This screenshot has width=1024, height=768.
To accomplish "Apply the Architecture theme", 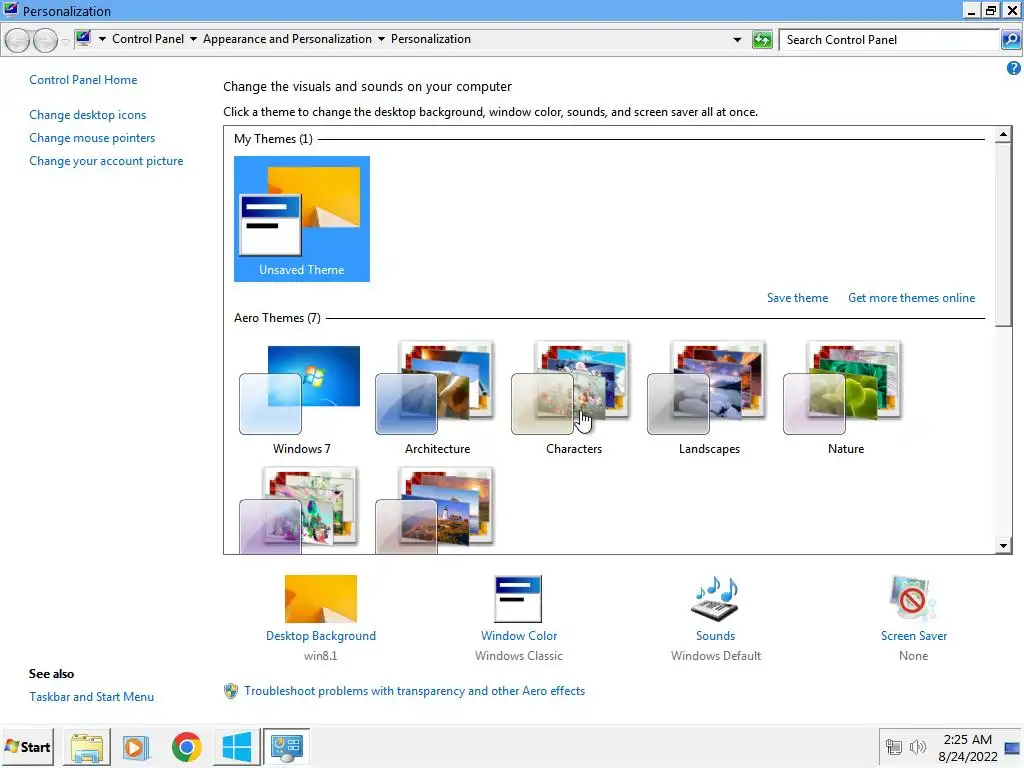I will tap(438, 398).
